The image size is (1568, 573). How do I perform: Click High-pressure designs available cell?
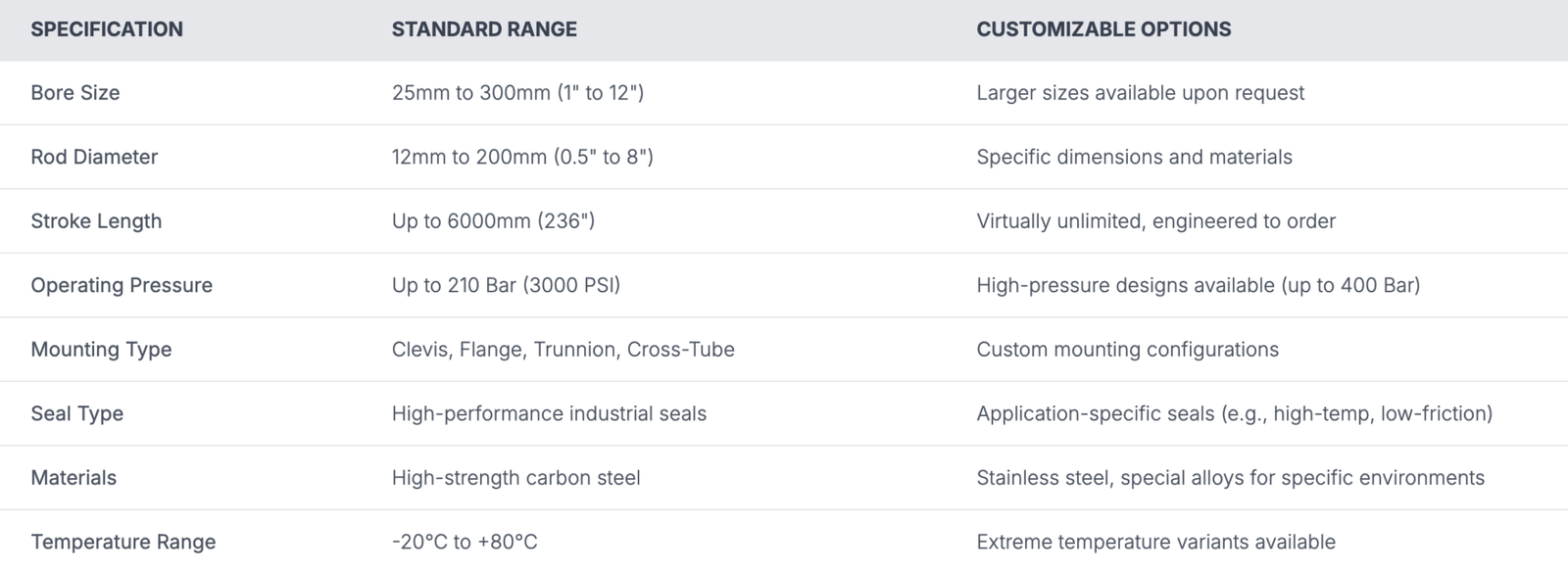tap(1199, 285)
